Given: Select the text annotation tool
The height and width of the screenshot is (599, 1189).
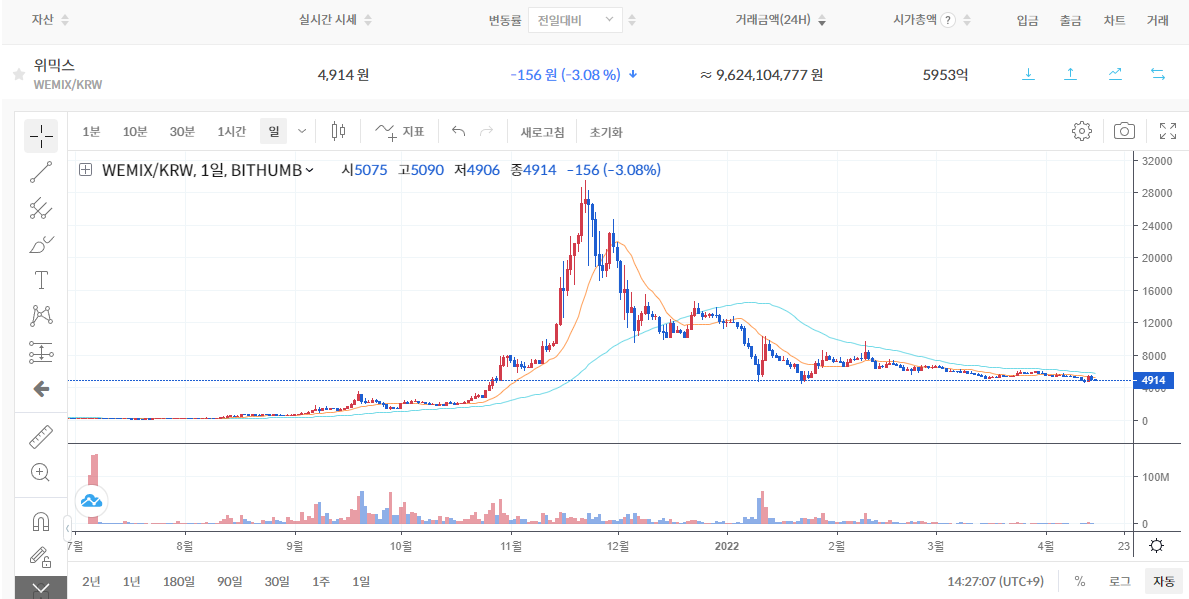Looking at the screenshot, I should [40, 279].
